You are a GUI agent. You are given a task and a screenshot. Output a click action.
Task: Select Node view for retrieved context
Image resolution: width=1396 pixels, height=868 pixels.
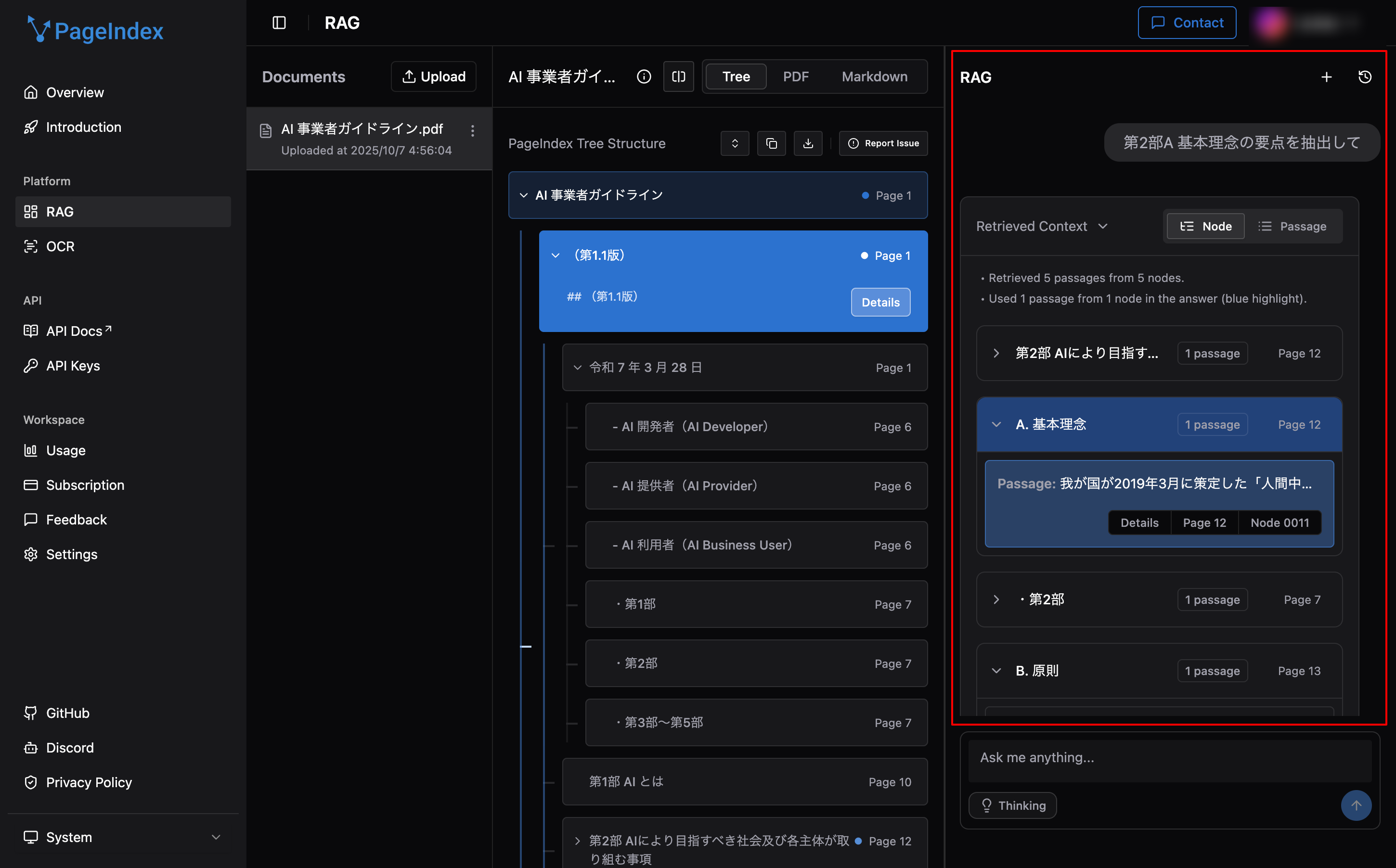tap(1205, 226)
